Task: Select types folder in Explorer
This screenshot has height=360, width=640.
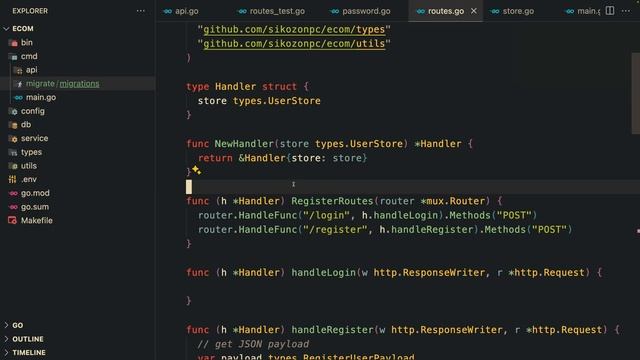Action: point(31,152)
